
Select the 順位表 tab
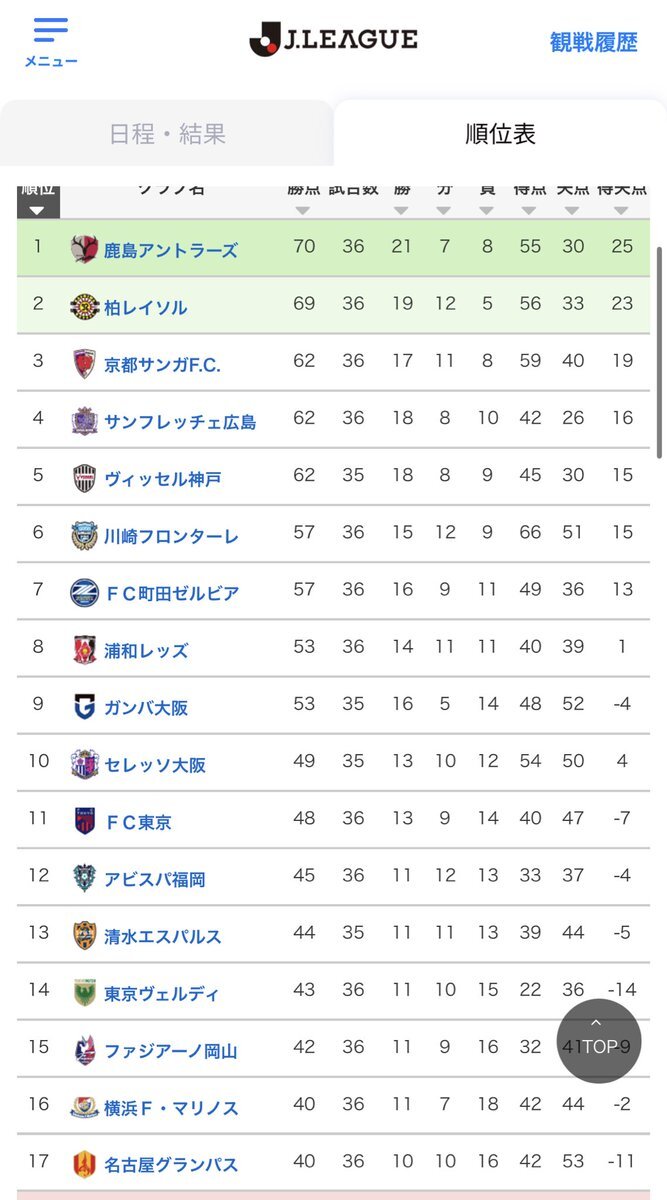[500, 134]
